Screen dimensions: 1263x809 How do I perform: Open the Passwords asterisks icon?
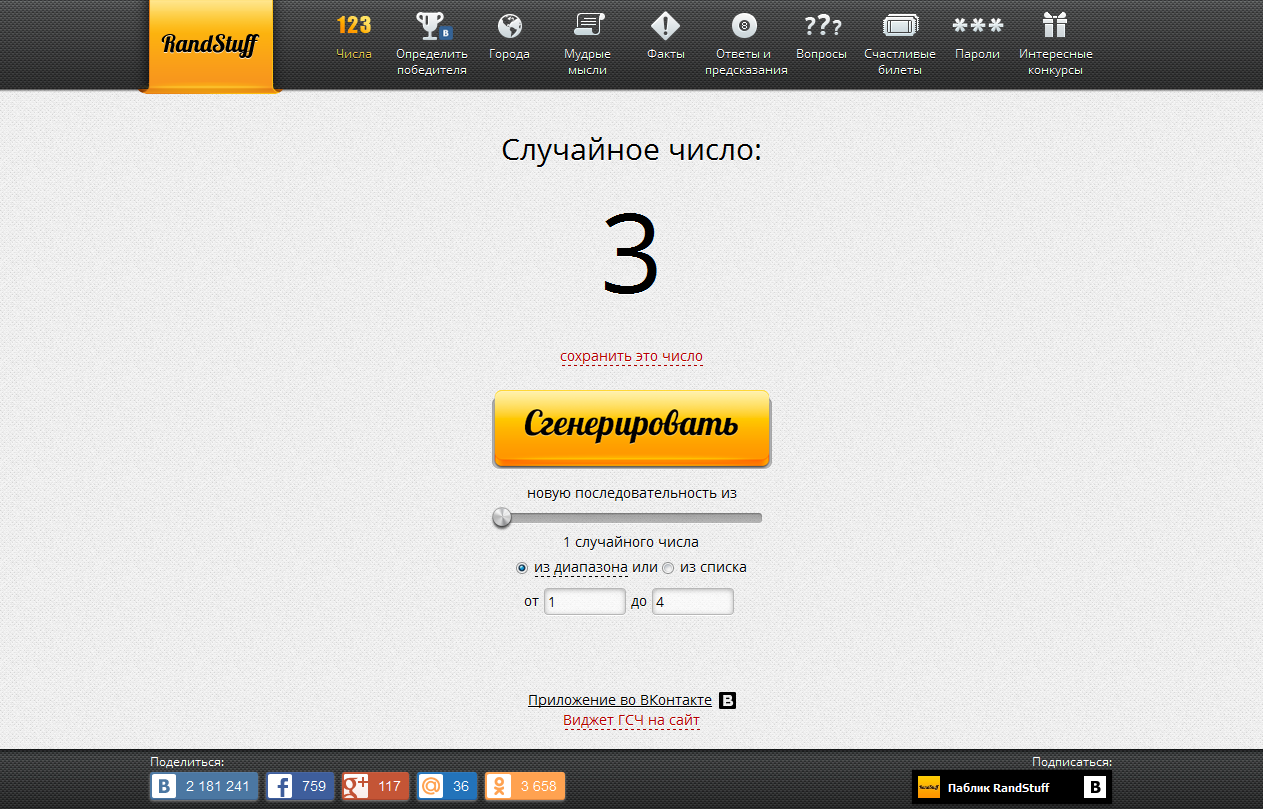click(977, 25)
